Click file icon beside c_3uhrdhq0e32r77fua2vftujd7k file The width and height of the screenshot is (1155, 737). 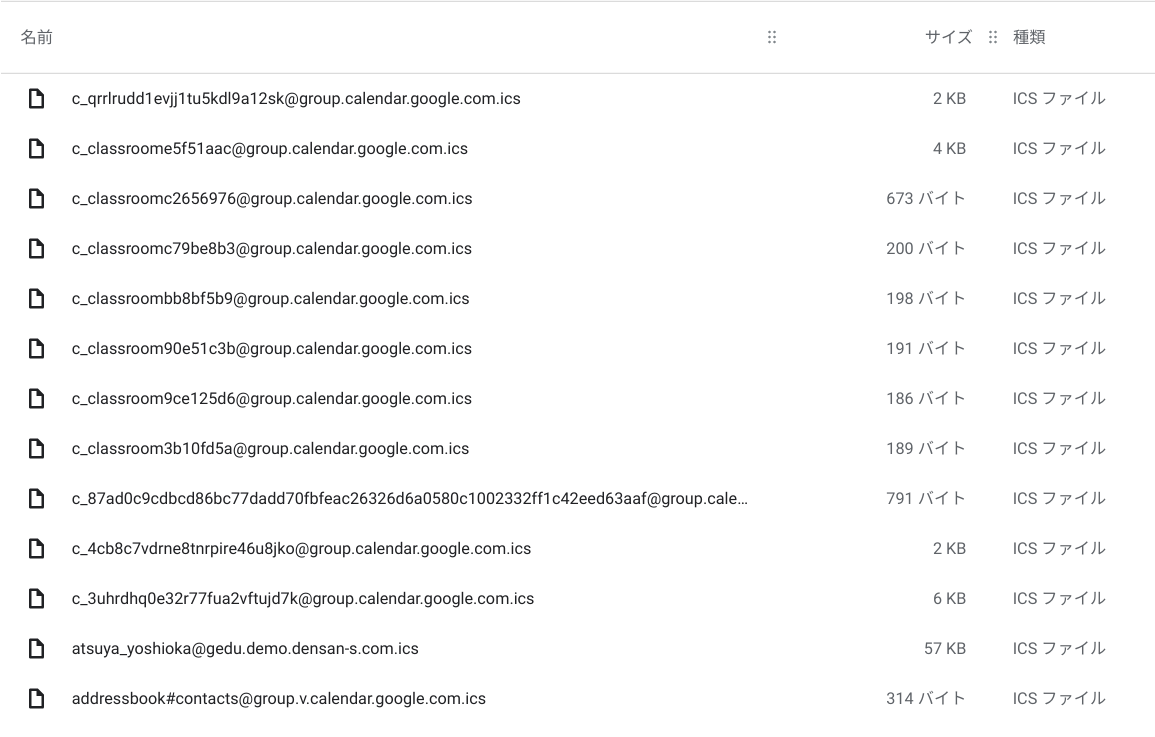click(36, 599)
